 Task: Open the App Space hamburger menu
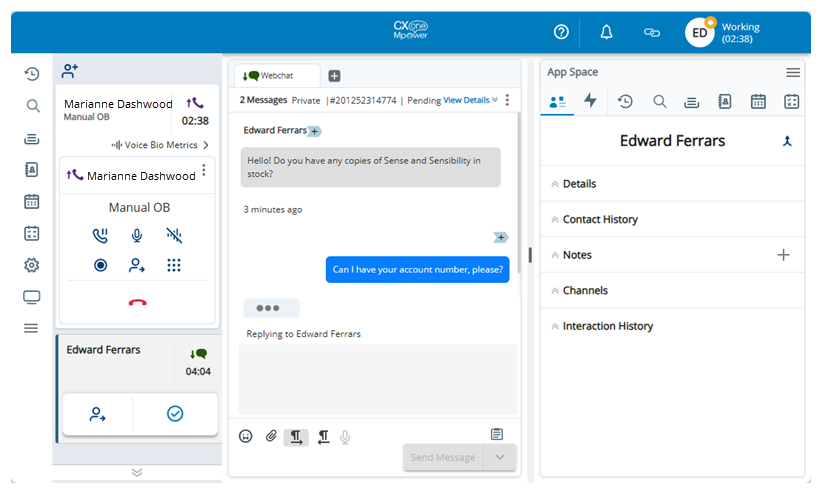(793, 72)
